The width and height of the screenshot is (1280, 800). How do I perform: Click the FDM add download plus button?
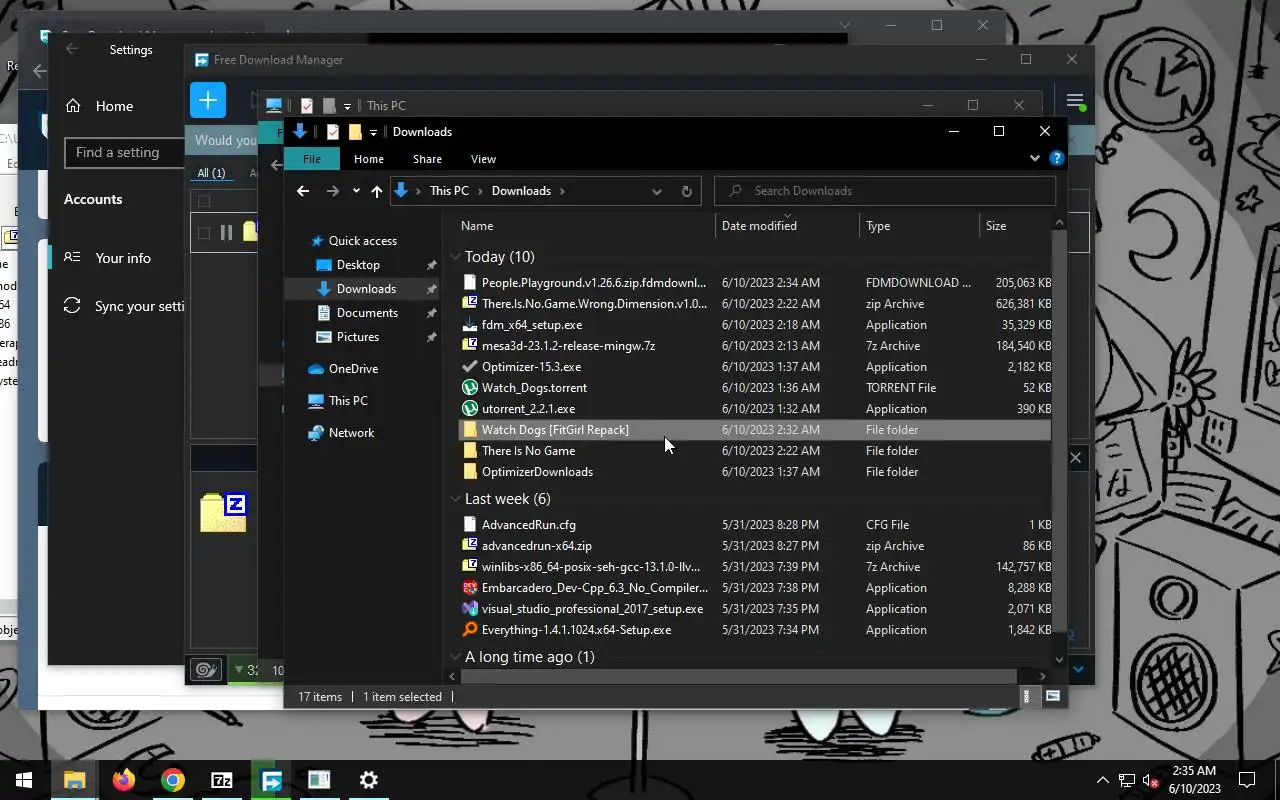[x=208, y=100]
